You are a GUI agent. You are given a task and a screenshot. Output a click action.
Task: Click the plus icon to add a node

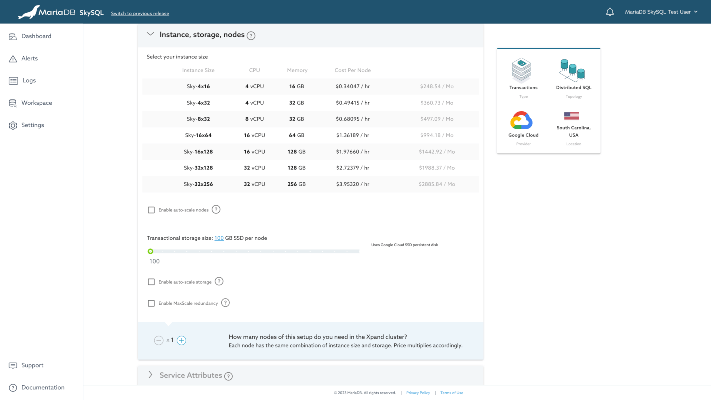[182, 340]
